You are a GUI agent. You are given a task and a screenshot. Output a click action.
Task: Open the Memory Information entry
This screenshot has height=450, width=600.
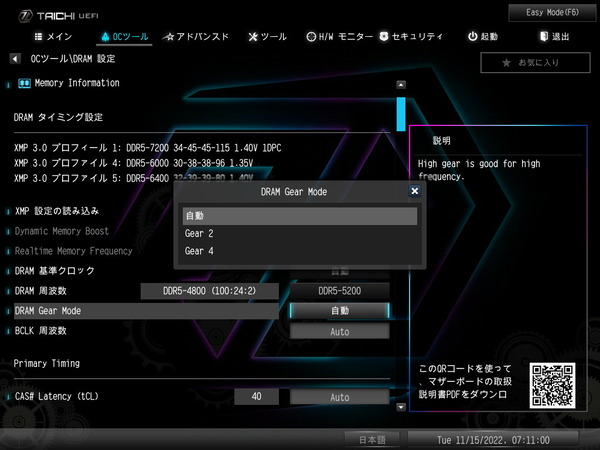77,83
